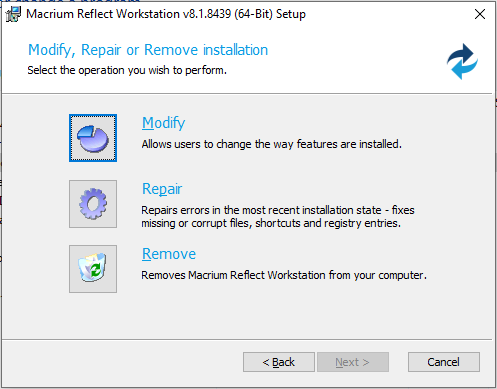
Task: Select the Repair heading link
Action: [162, 189]
